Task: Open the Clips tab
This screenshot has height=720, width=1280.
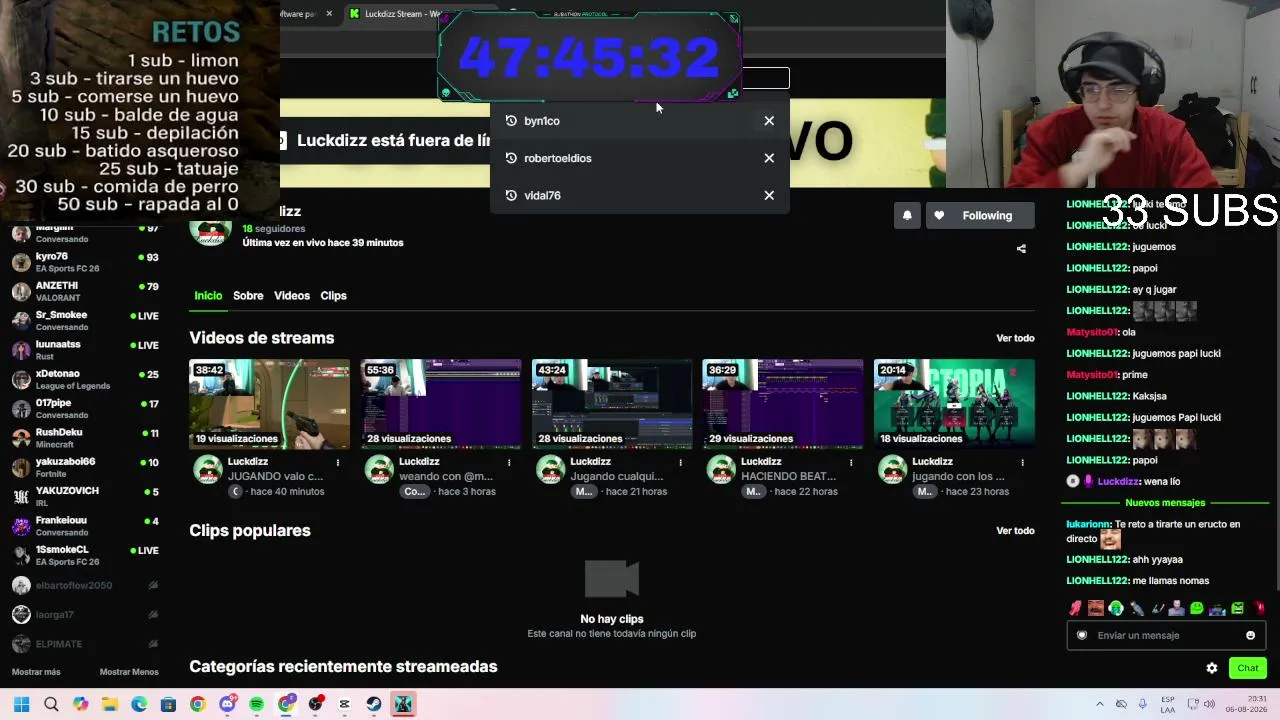Action: tap(333, 296)
